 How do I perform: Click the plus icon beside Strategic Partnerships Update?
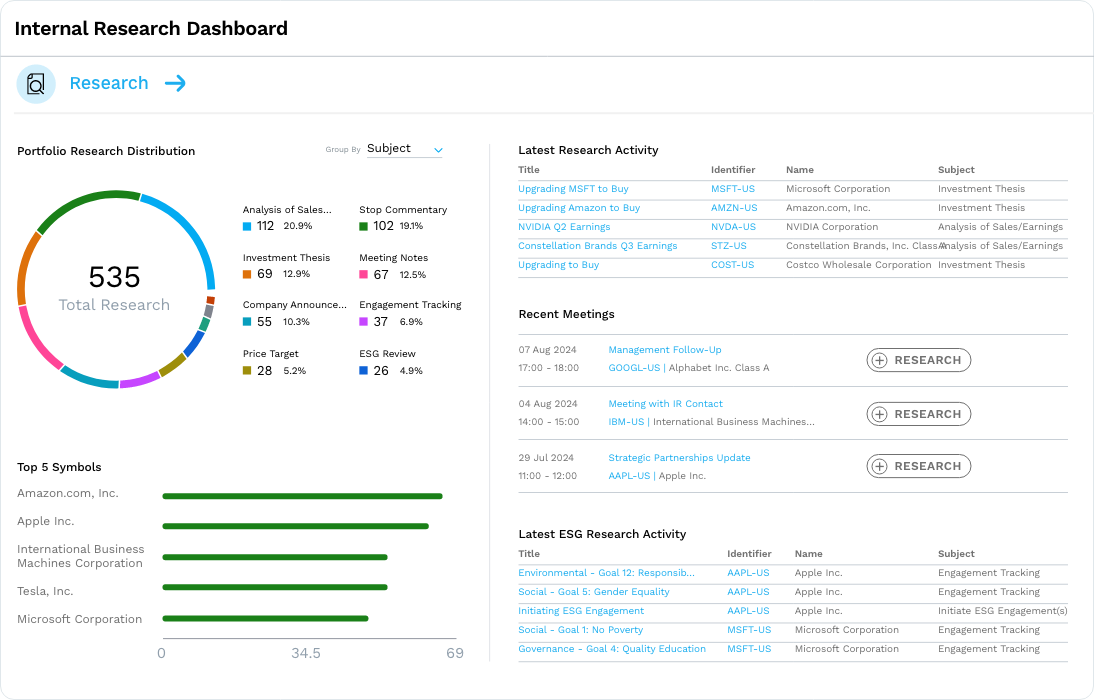coord(881,465)
